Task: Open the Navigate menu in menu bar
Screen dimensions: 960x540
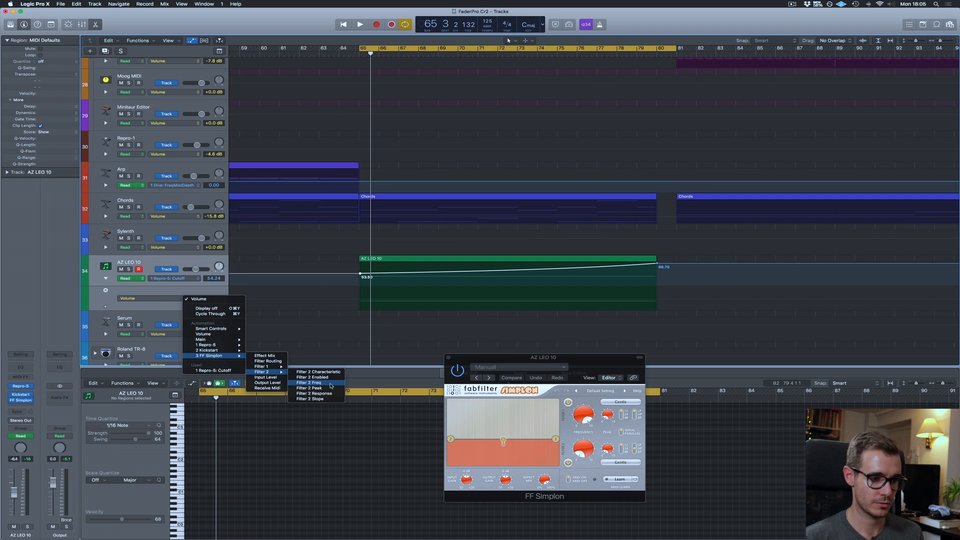Action: point(119,4)
